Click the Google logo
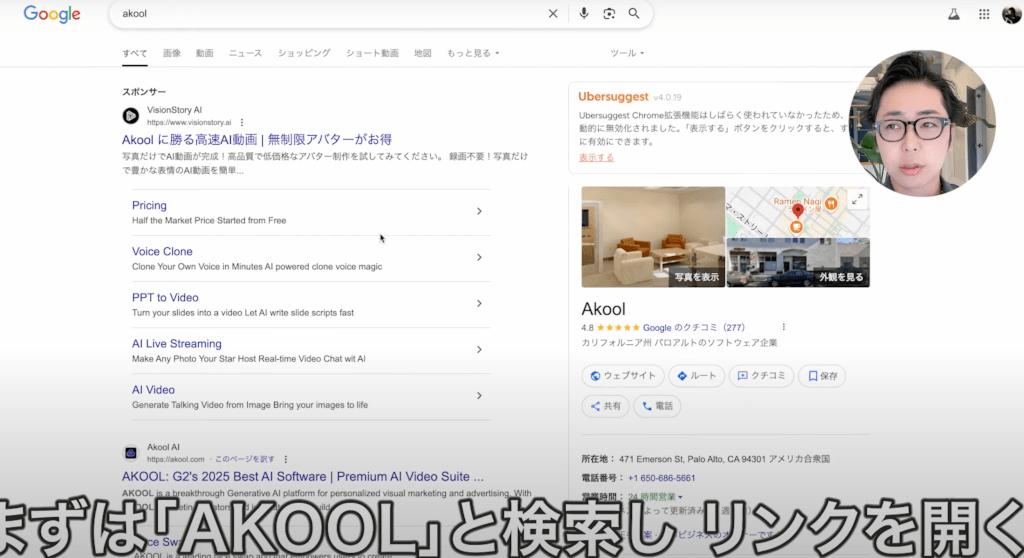The image size is (1024, 558). click(x=52, y=14)
